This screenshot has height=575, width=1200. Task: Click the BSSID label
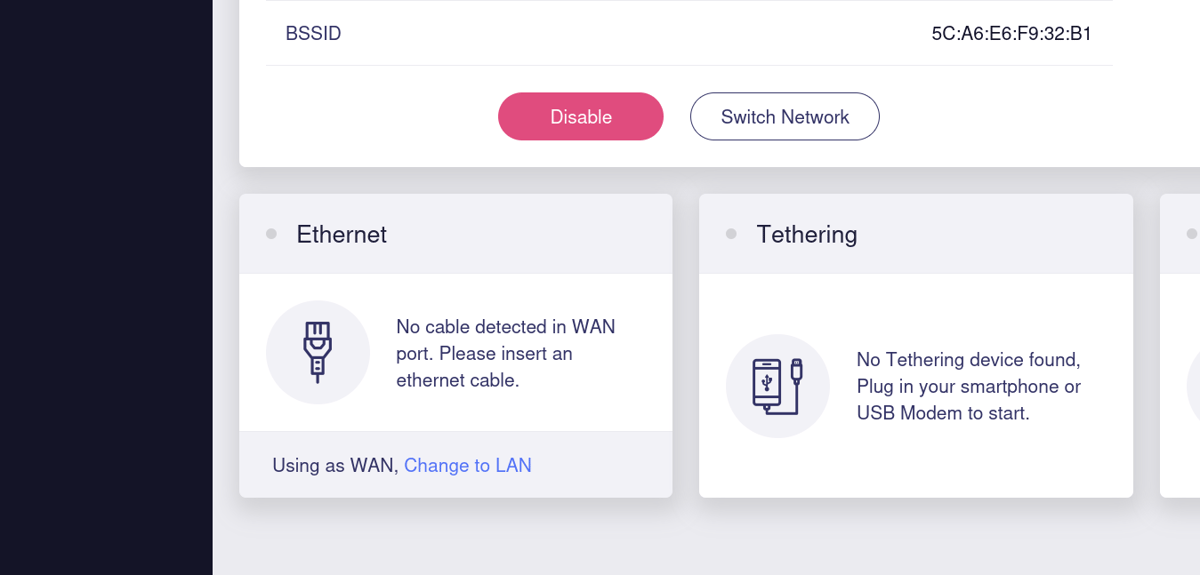click(x=313, y=34)
